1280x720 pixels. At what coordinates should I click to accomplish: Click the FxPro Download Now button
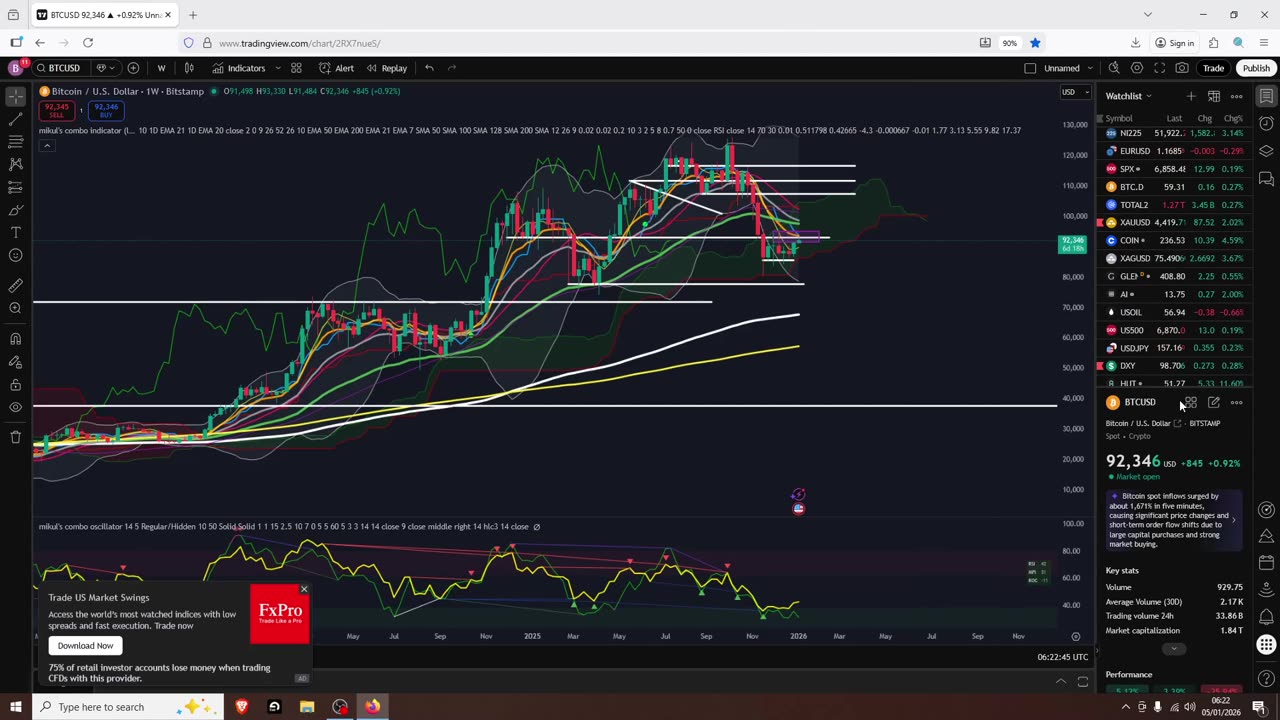coord(85,646)
